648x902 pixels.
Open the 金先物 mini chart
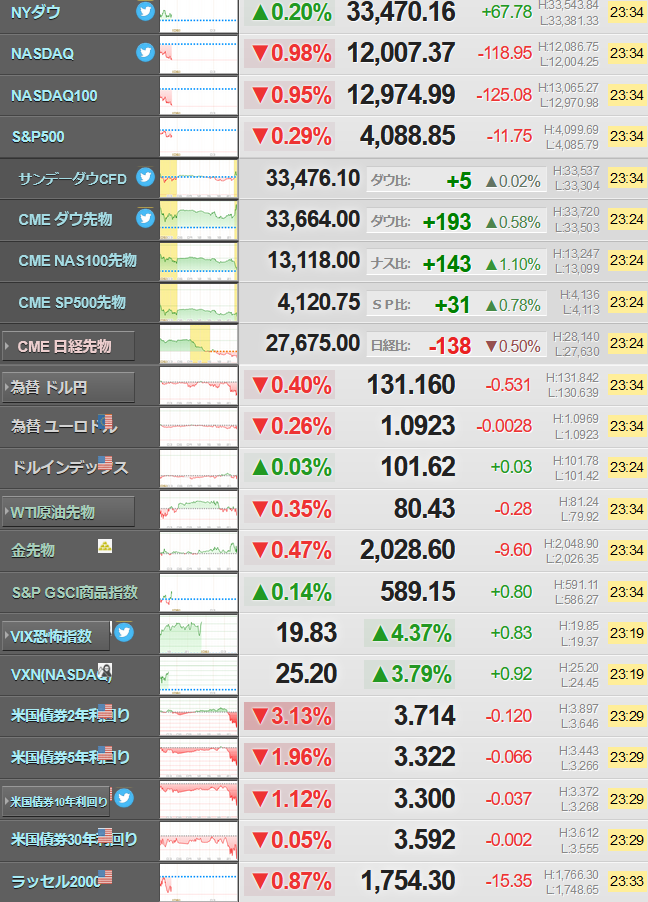199,551
